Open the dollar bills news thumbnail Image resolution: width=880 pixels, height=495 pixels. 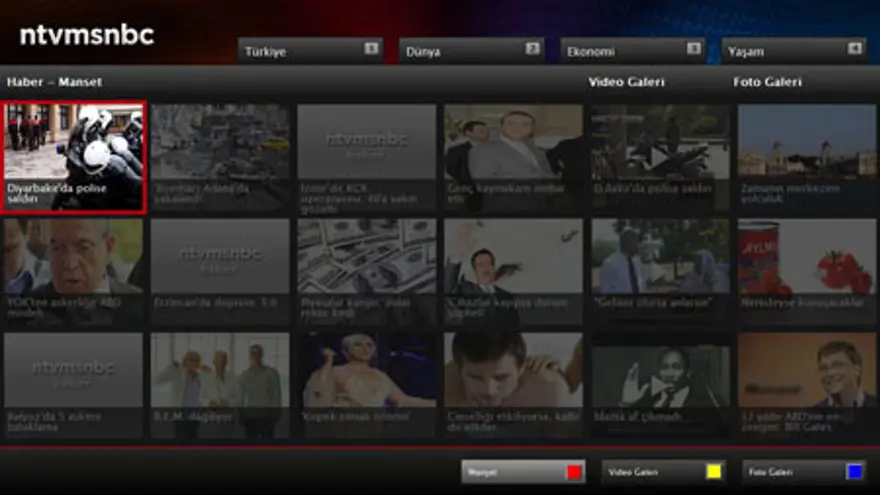367,270
